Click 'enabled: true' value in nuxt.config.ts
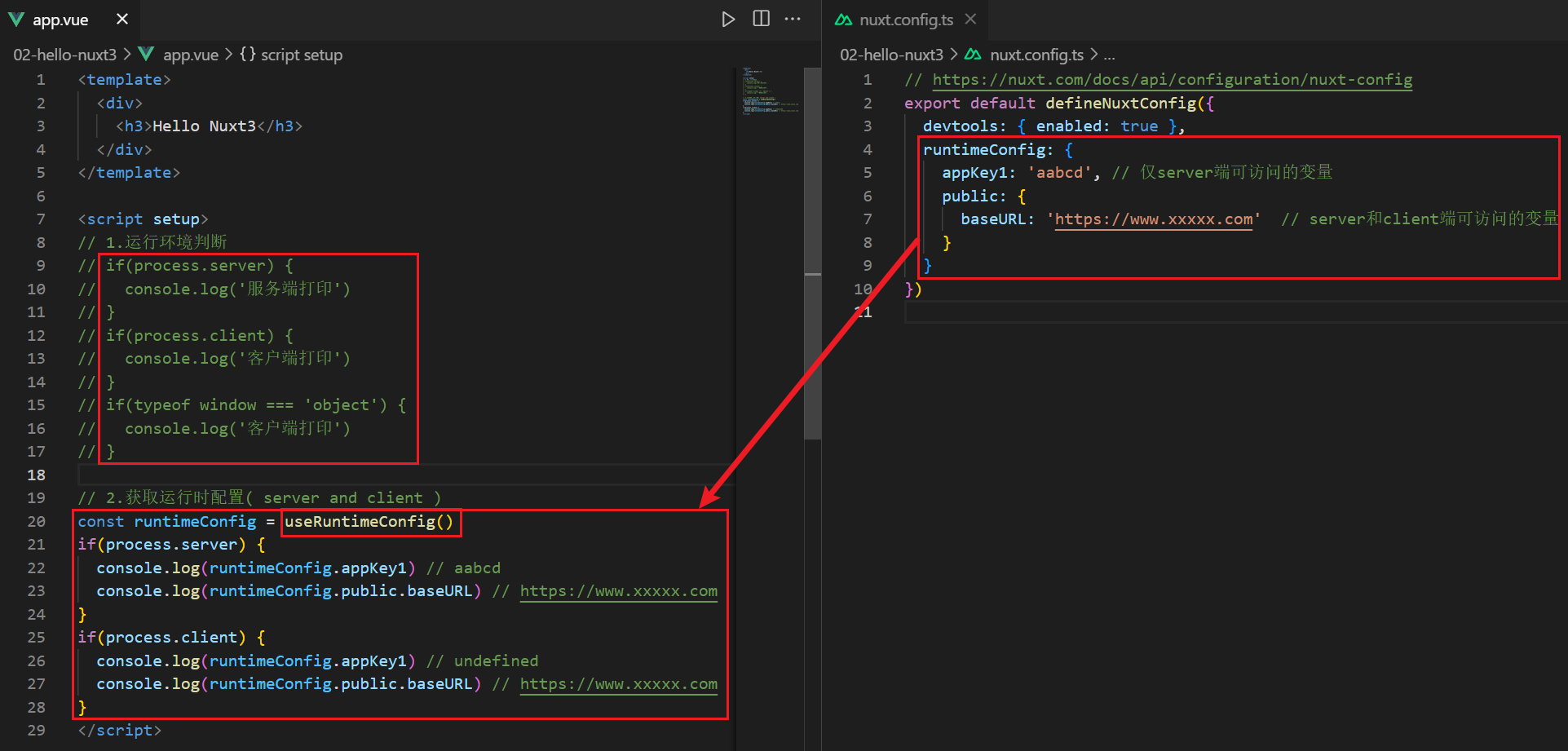1568x751 pixels. pos(1098,126)
